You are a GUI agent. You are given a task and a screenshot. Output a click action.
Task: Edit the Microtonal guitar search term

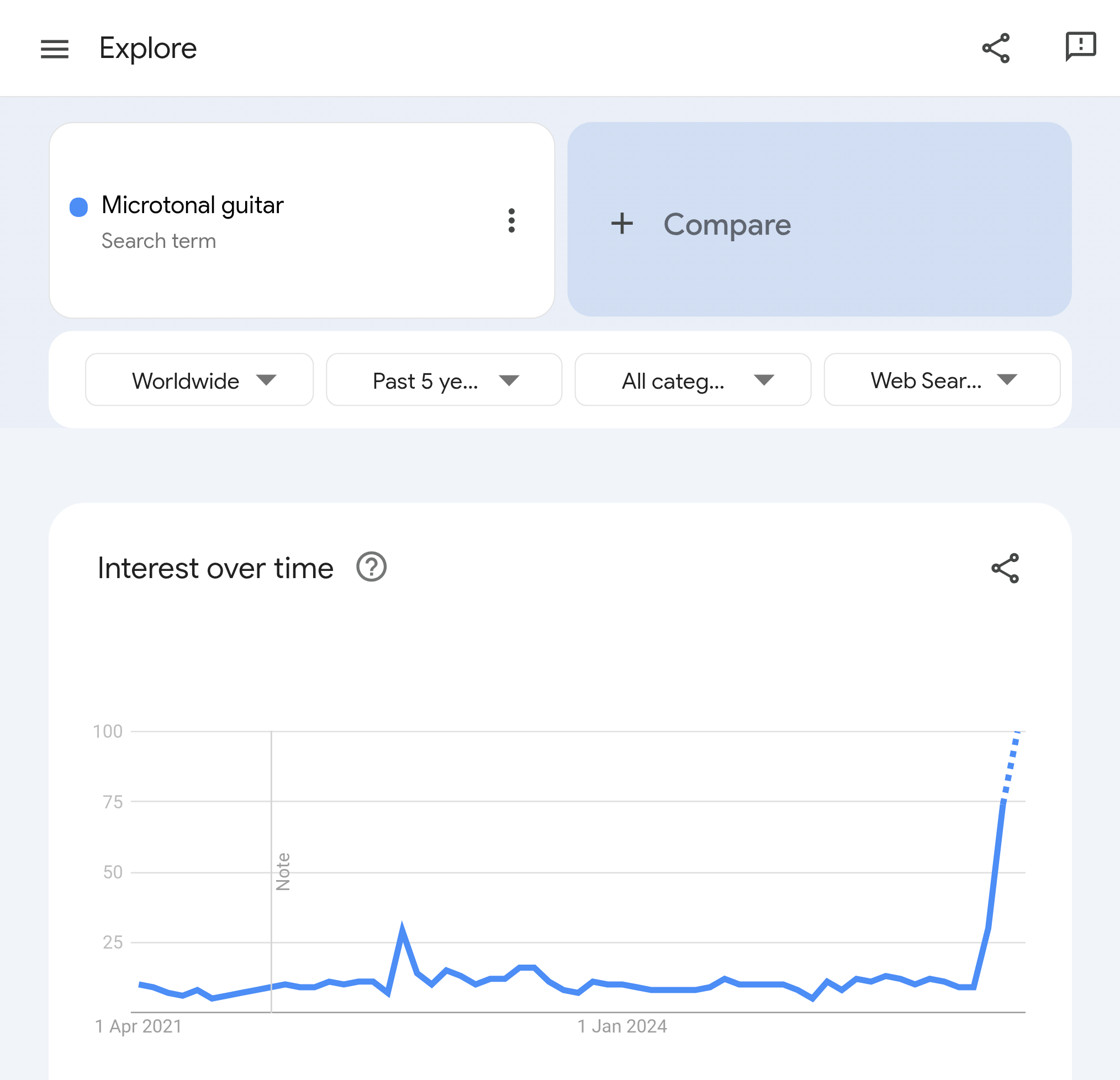click(x=193, y=205)
